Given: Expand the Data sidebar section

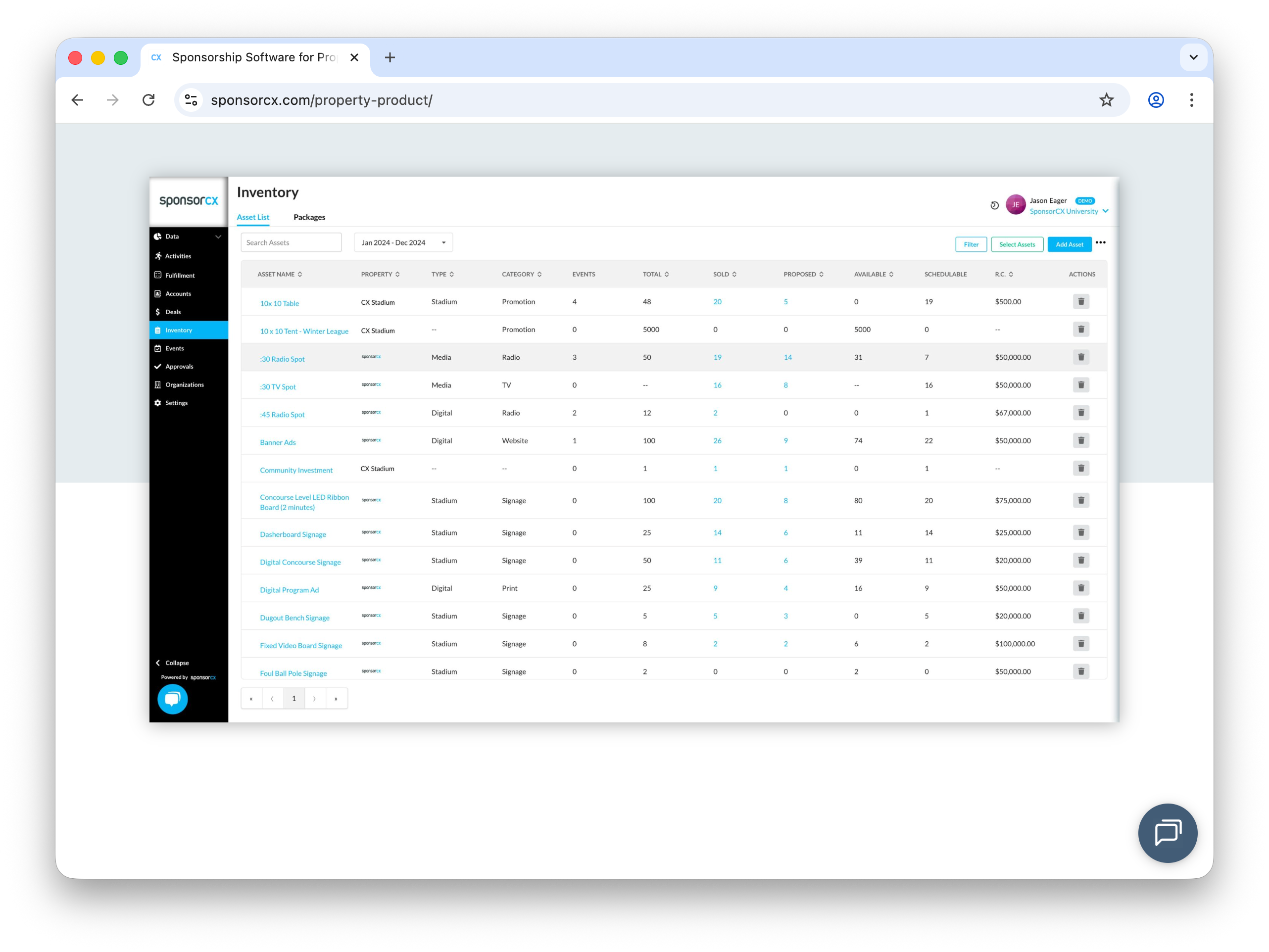Looking at the screenshot, I should point(218,237).
